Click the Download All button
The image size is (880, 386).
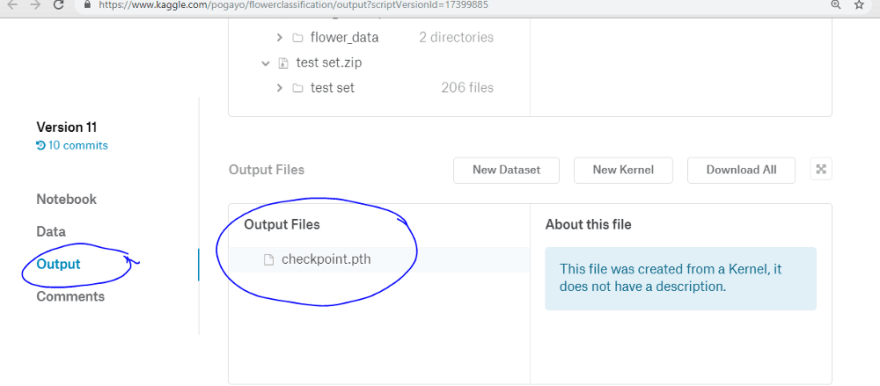coord(741,170)
